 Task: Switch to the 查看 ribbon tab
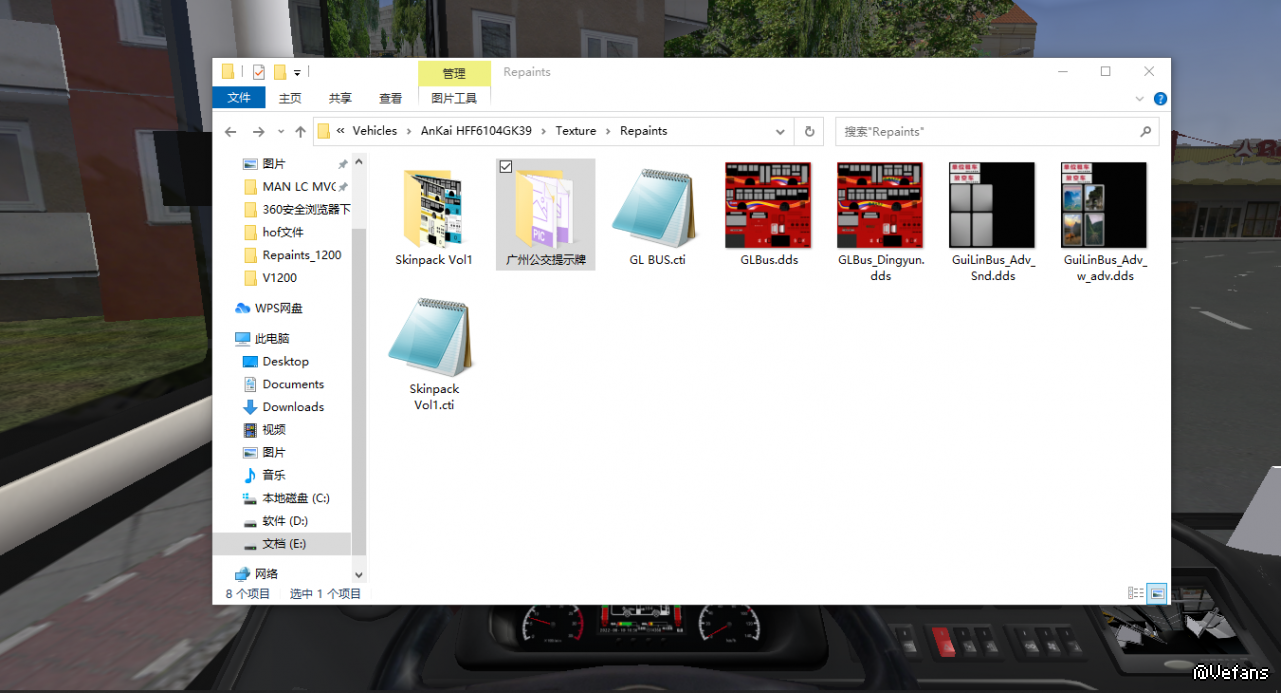(x=390, y=98)
